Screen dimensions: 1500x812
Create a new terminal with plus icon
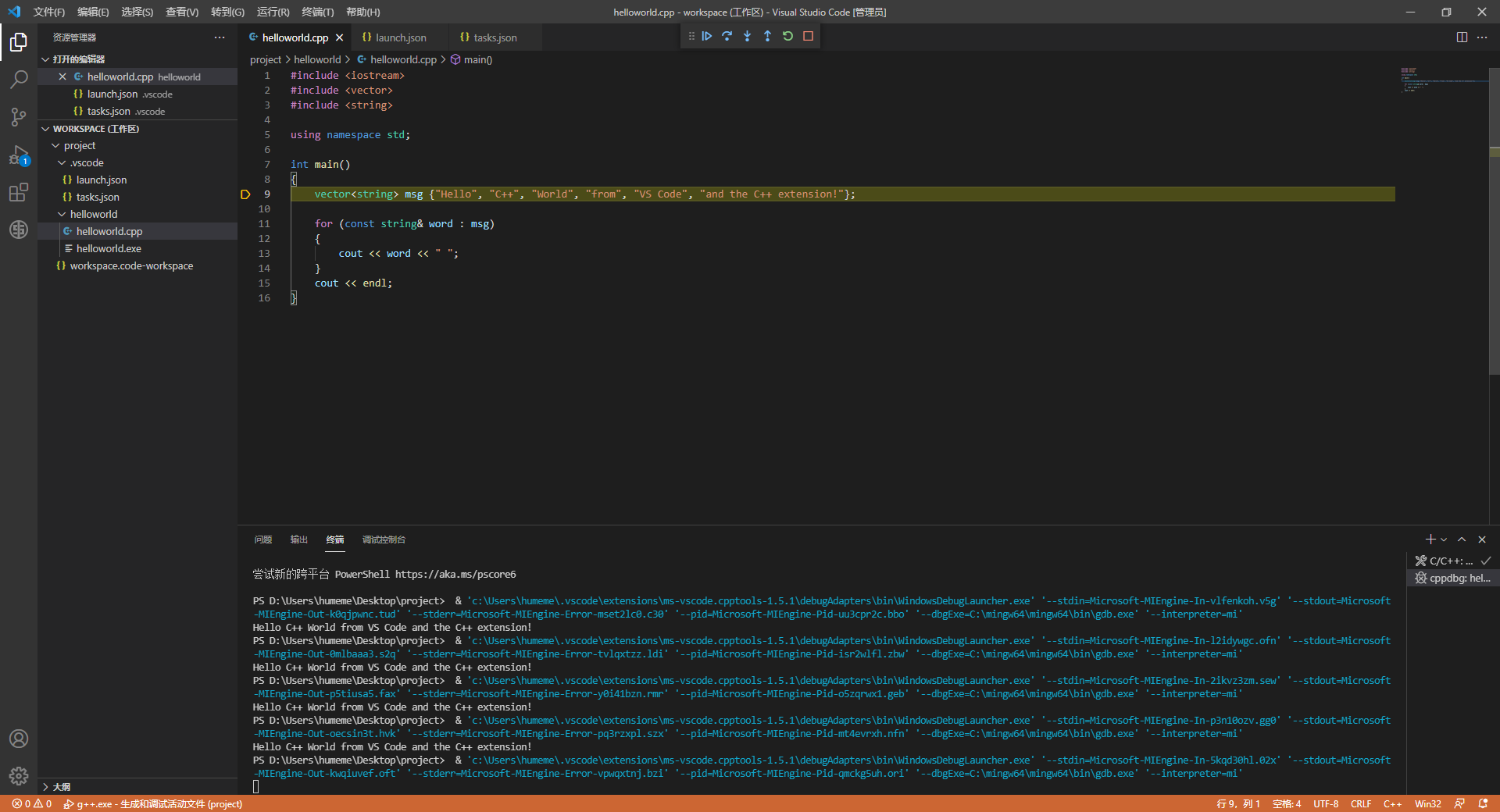coord(1430,540)
